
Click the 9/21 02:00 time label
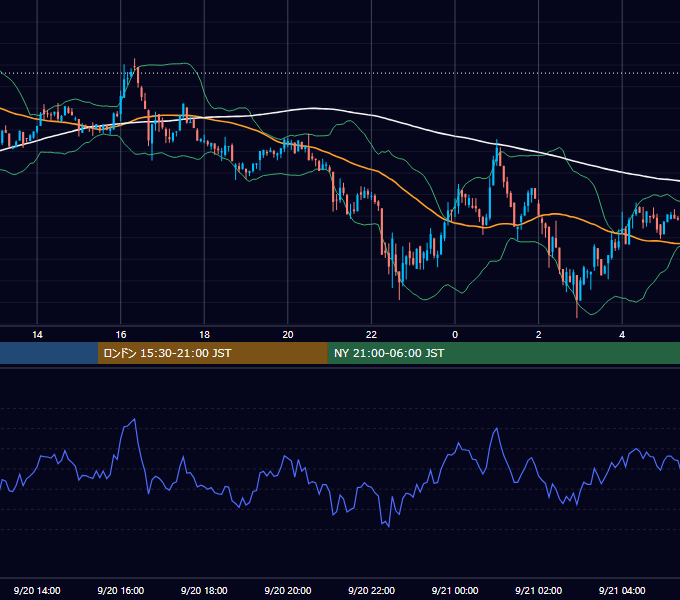click(538, 590)
